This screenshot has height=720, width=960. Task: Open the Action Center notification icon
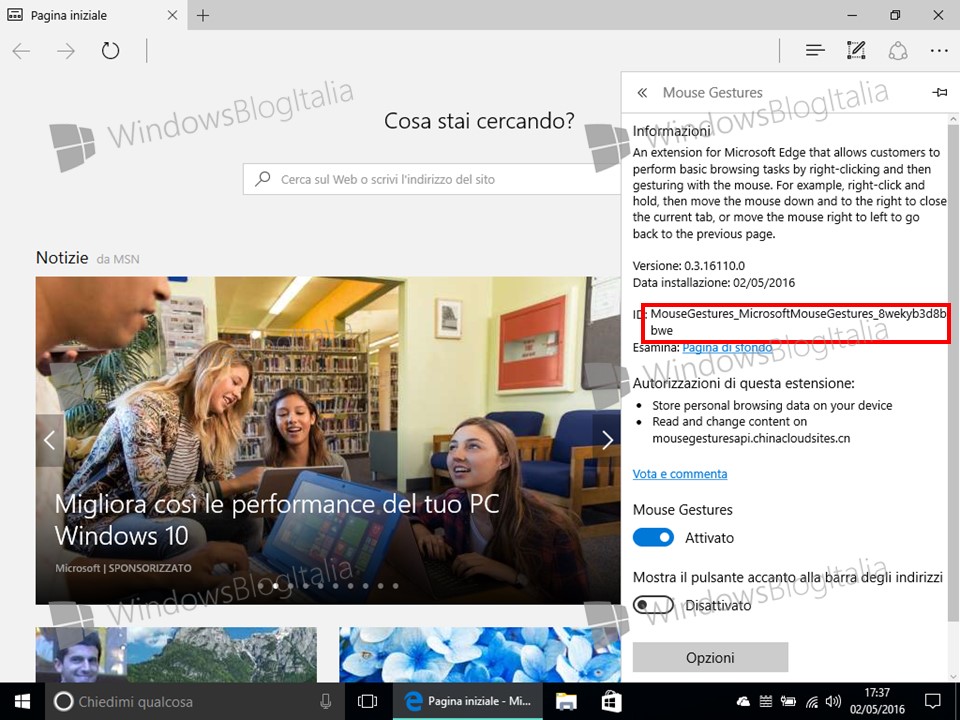click(932, 702)
